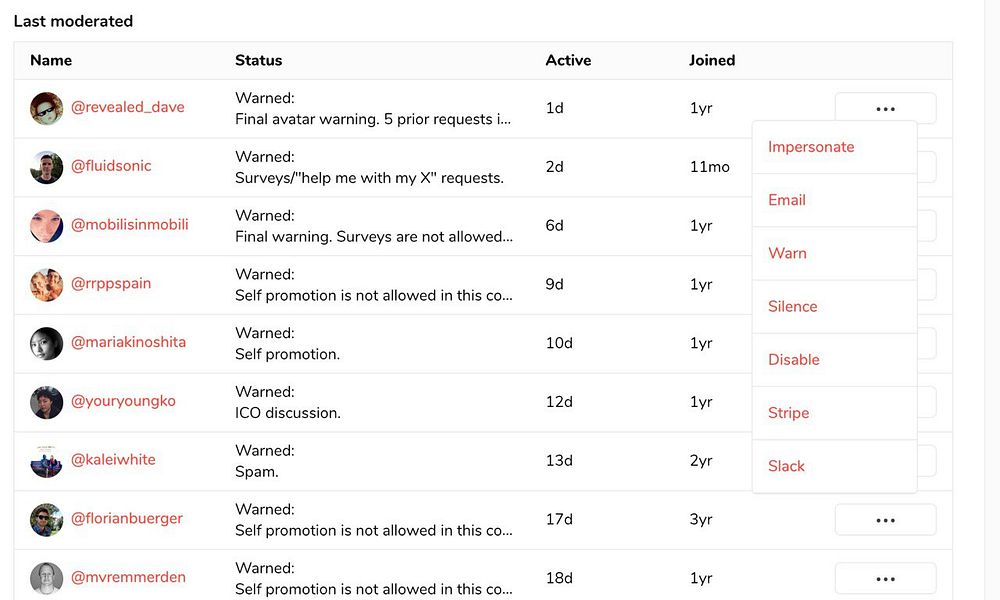The width and height of the screenshot is (1000, 600).
Task: Open the @rrppspain profile link
Action: pyautogui.click(x=111, y=283)
